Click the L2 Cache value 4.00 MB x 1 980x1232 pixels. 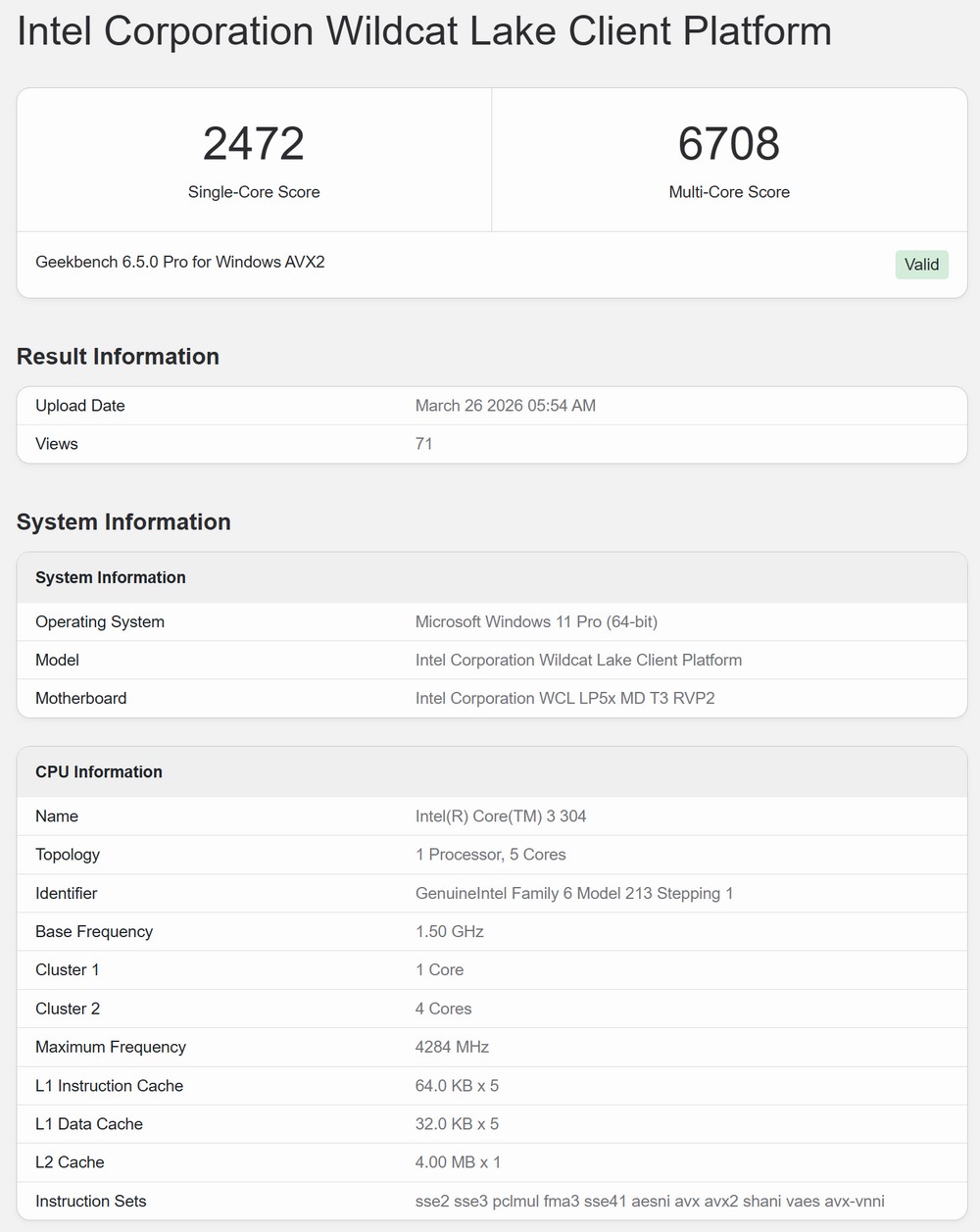[458, 1162]
